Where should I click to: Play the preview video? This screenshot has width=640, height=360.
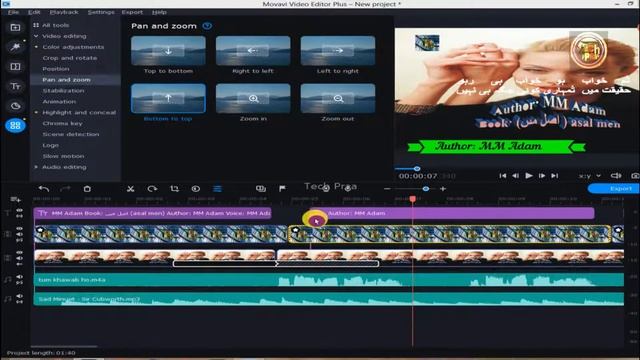pos(529,176)
